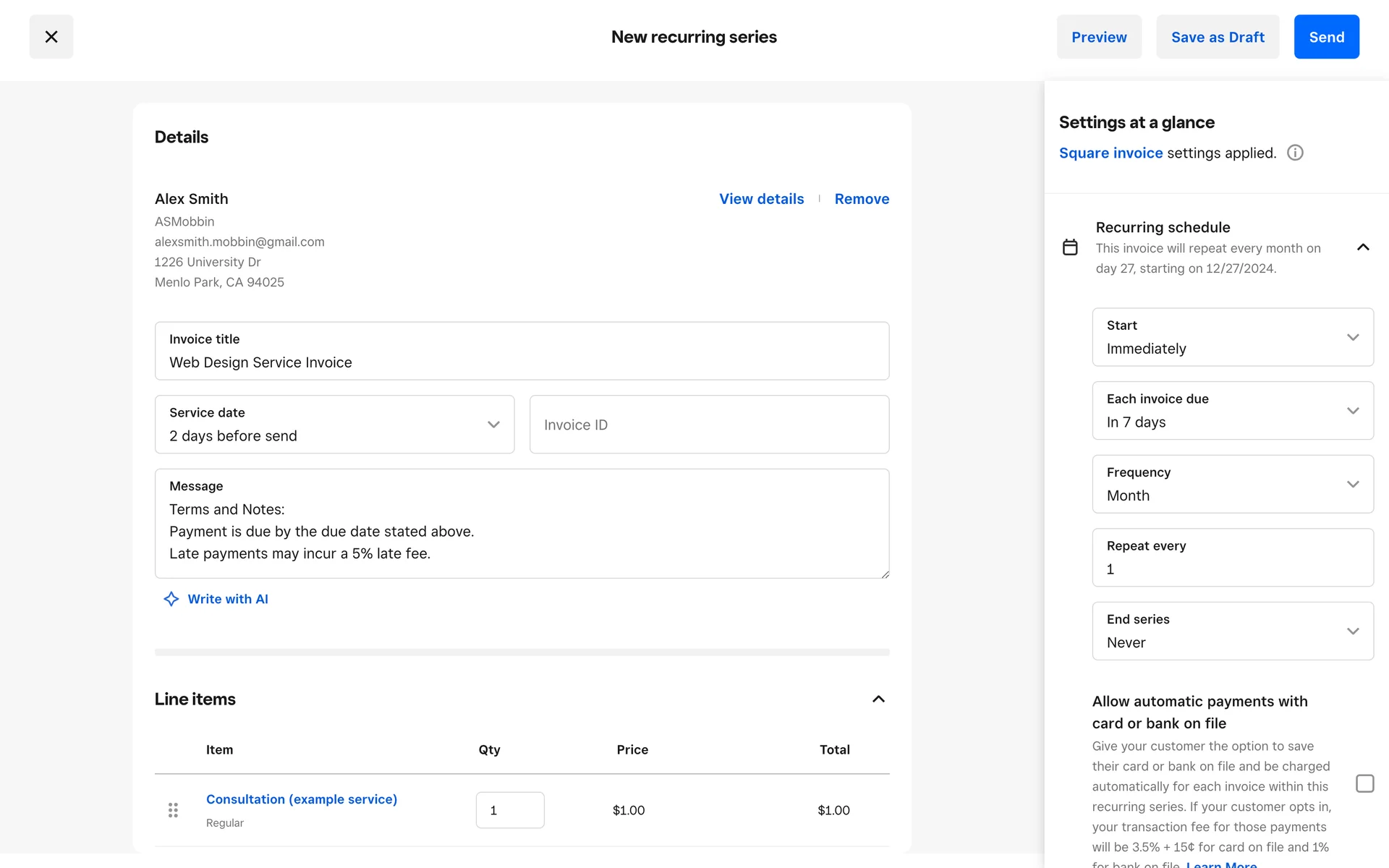
Task: Open the Frequency dropdown
Action: click(x=1232, y=484)
